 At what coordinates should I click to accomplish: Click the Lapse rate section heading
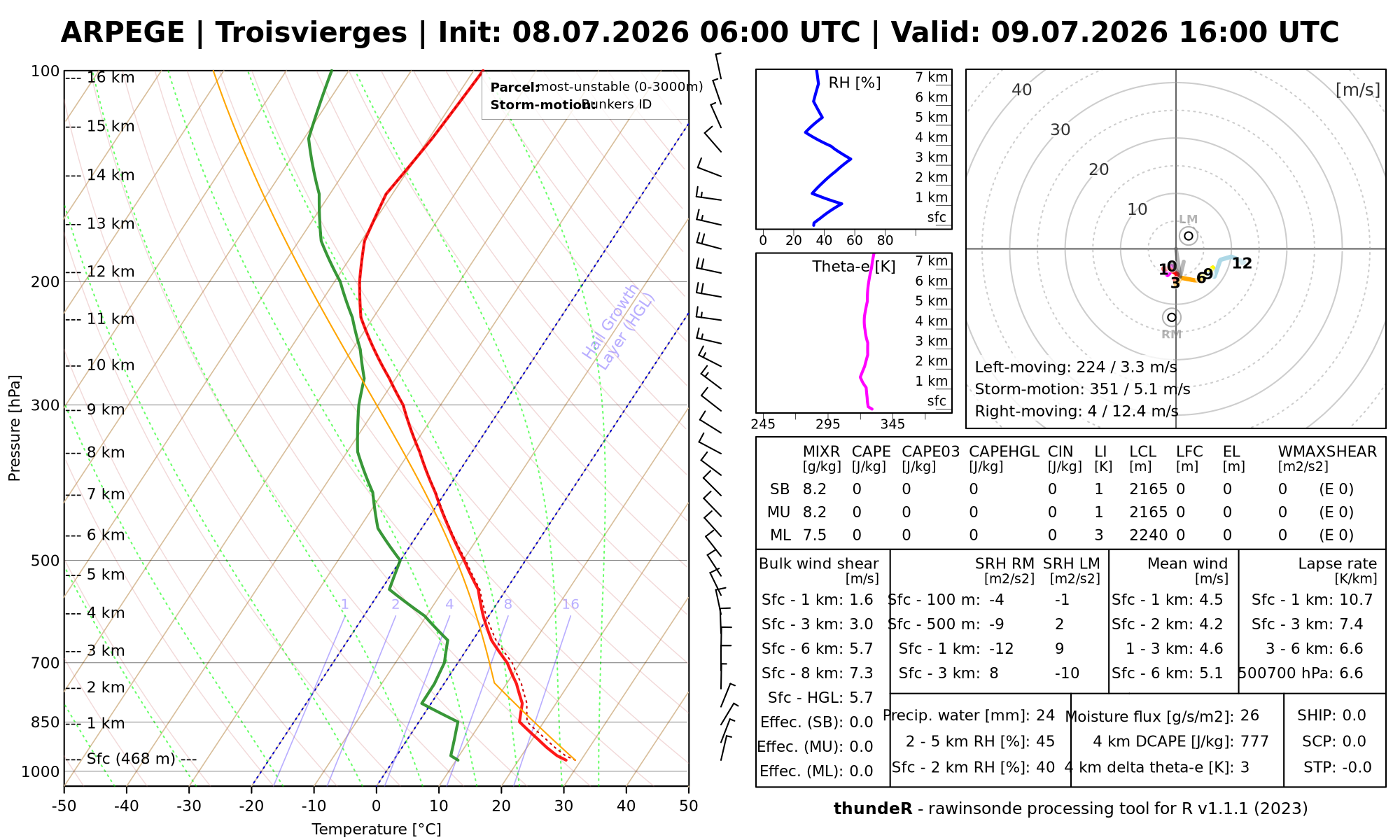1337,564
